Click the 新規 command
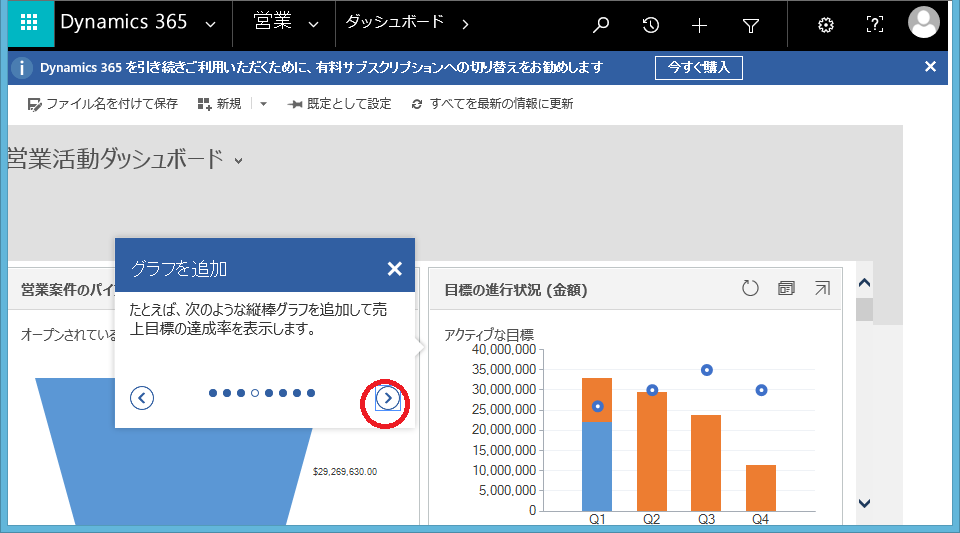Viewport: 960px width, 533px height. coord(219,104)
